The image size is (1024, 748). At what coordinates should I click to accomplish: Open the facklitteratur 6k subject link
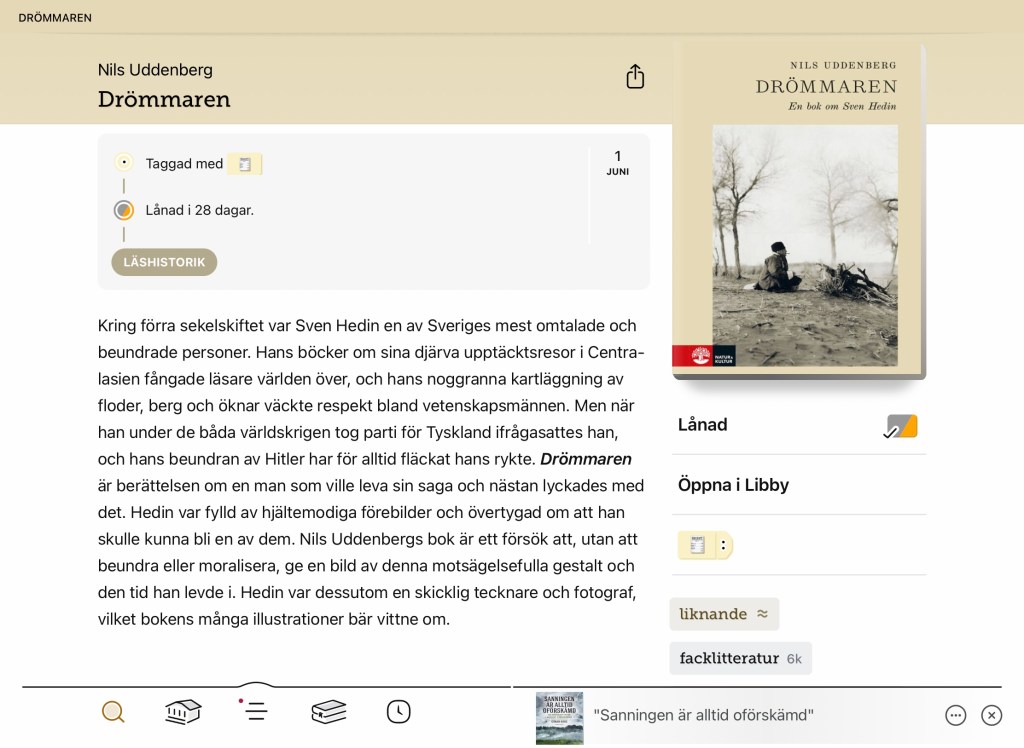point(740,658)
